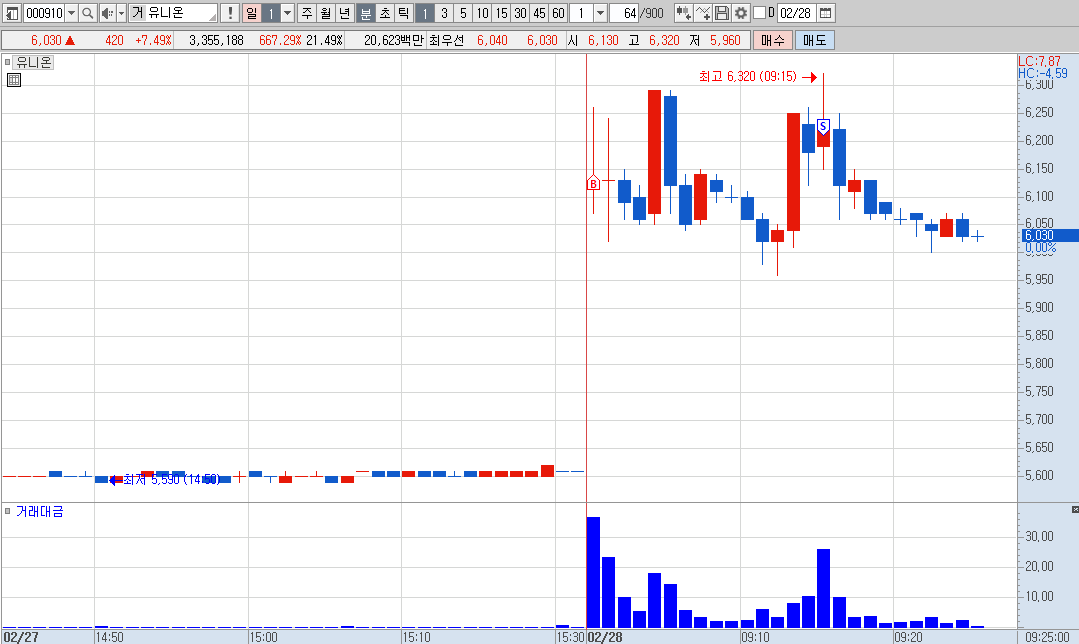Viewport: 1079px width, 644px height.
Task: Expand the stock code 000910 dropdown
Action: point(71,13)
